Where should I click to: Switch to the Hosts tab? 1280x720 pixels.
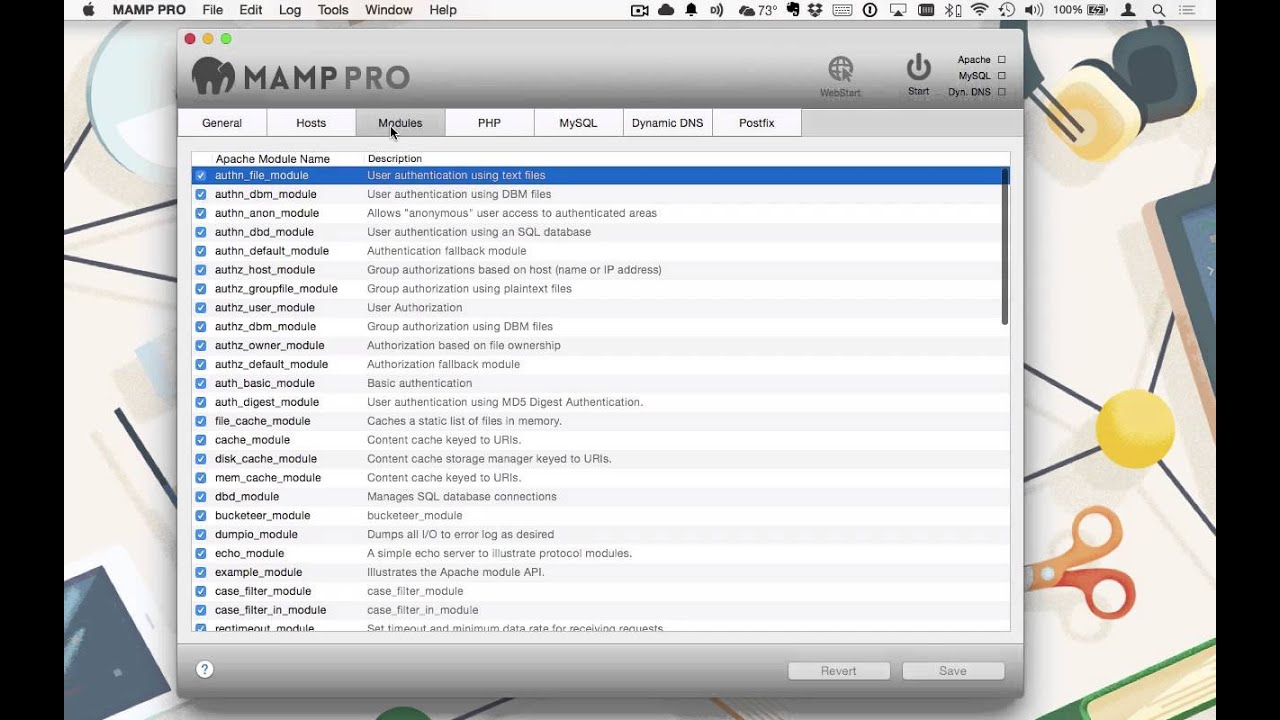tap(311, 123)
